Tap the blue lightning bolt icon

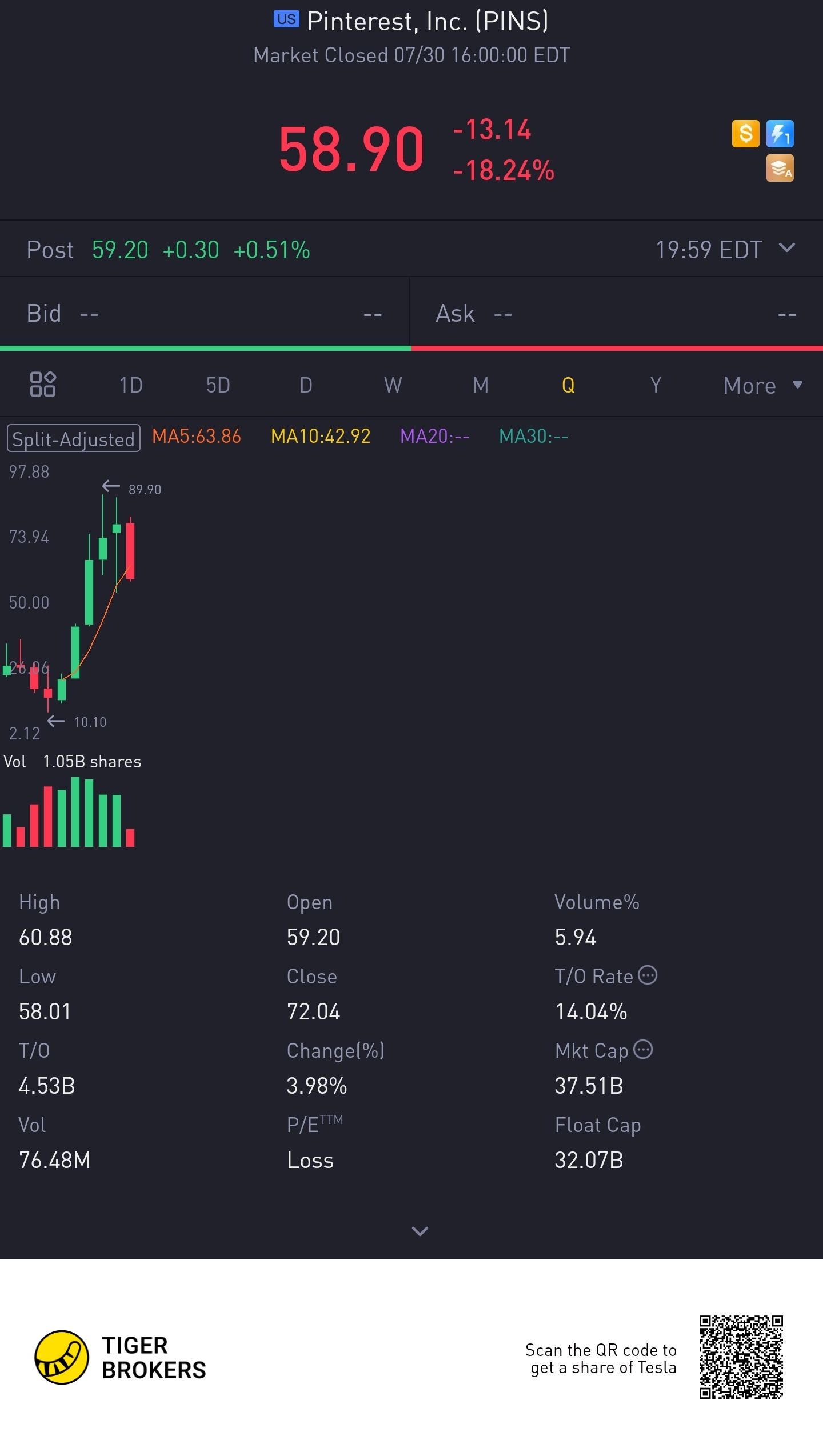point(780,134)
